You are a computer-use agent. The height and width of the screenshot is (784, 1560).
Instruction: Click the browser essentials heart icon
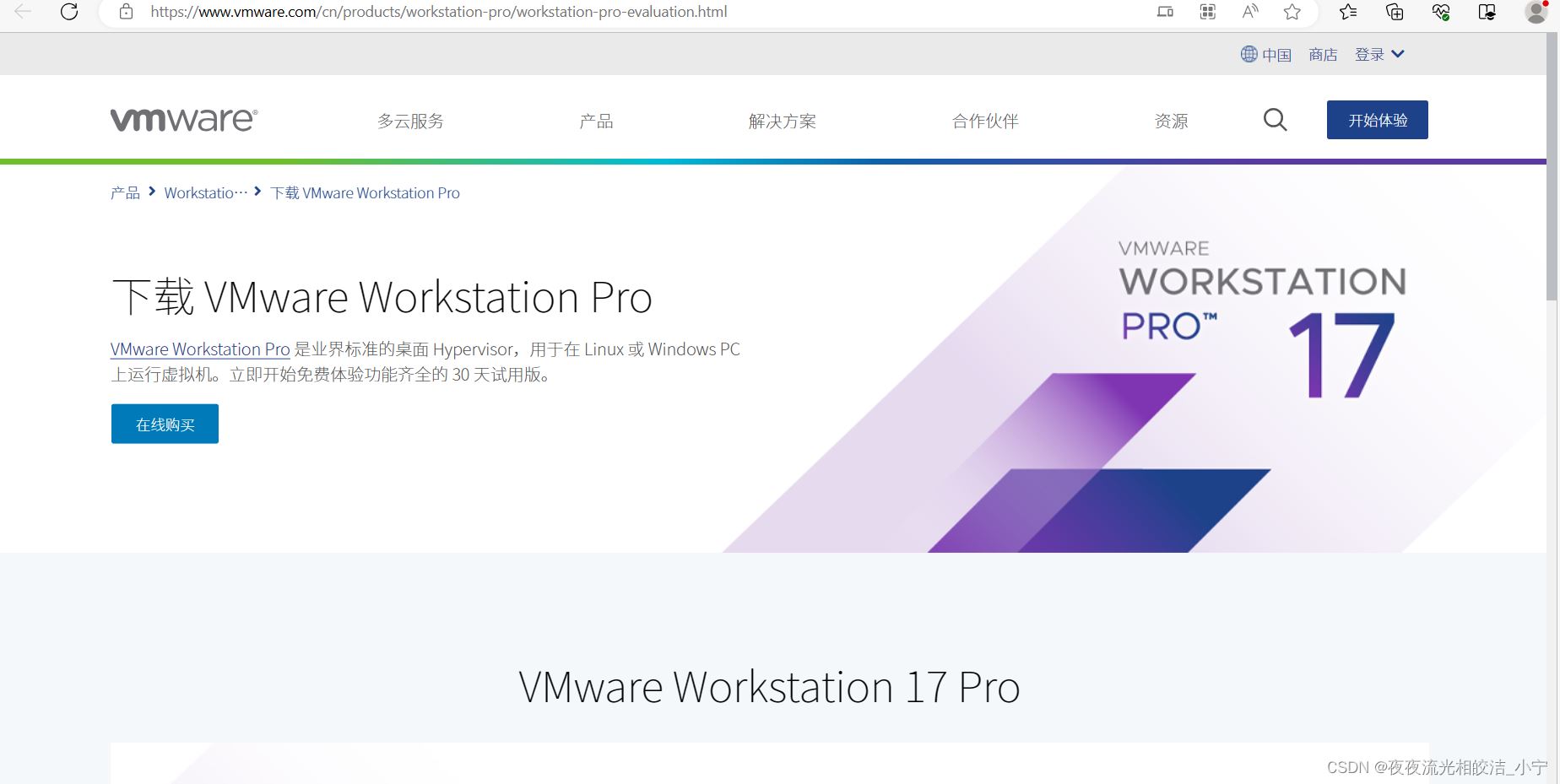tap(1441, 12)
